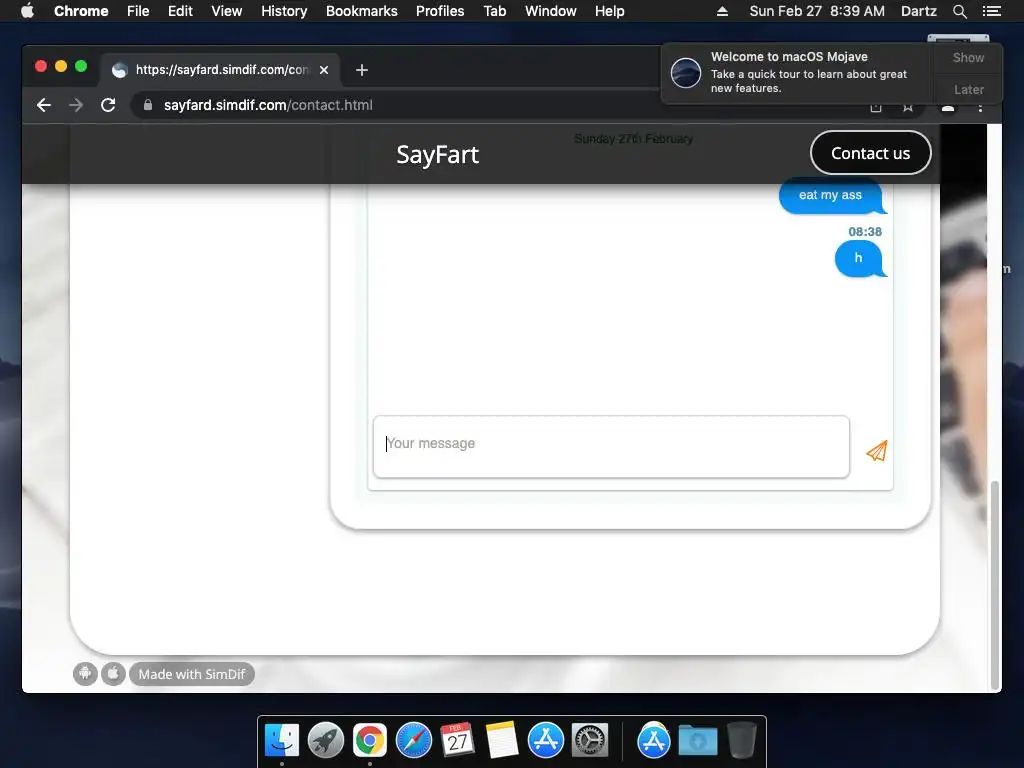Maximize Chrome window green button
This screenshot has height=768, width=1024.
point(81,66)
